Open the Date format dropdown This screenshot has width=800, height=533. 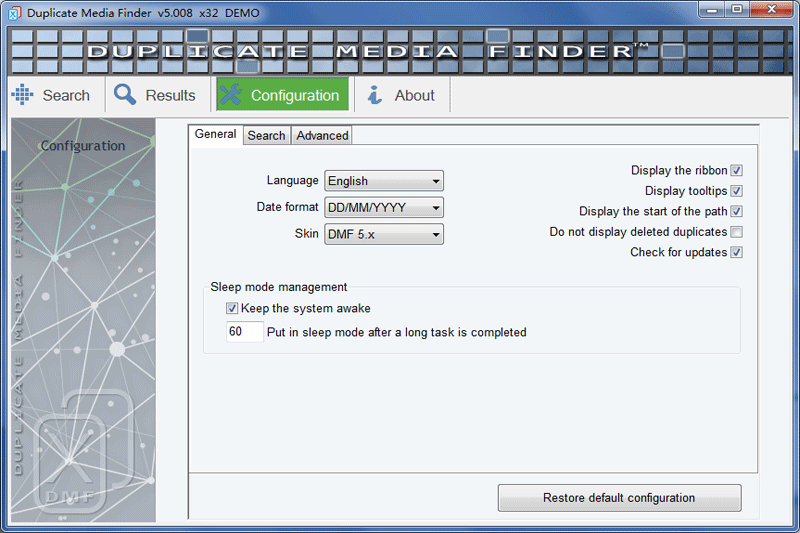(x=384, y=208)
